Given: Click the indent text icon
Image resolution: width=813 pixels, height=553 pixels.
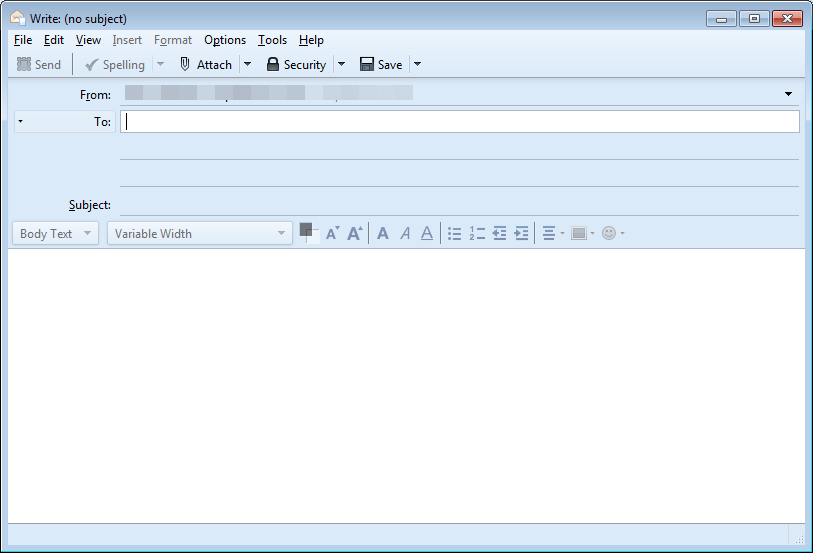Looking at the screenshot, I should click(521, 234).
